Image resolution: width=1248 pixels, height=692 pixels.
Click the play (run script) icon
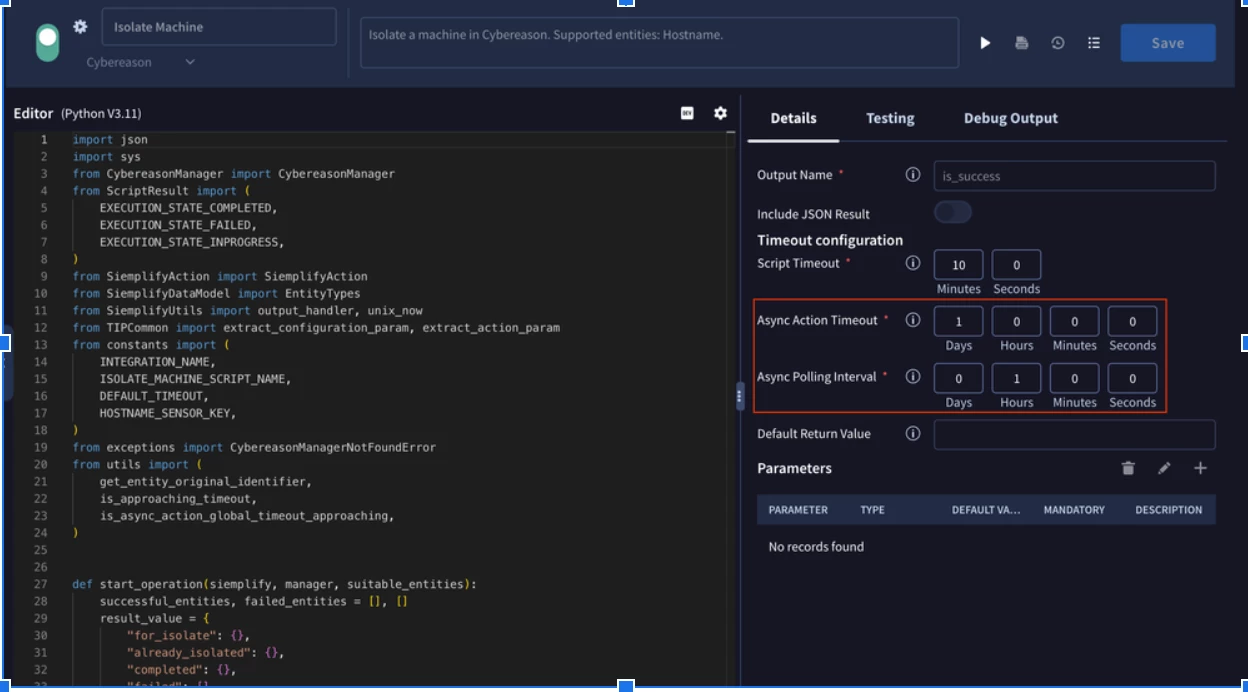pos(985,43)
